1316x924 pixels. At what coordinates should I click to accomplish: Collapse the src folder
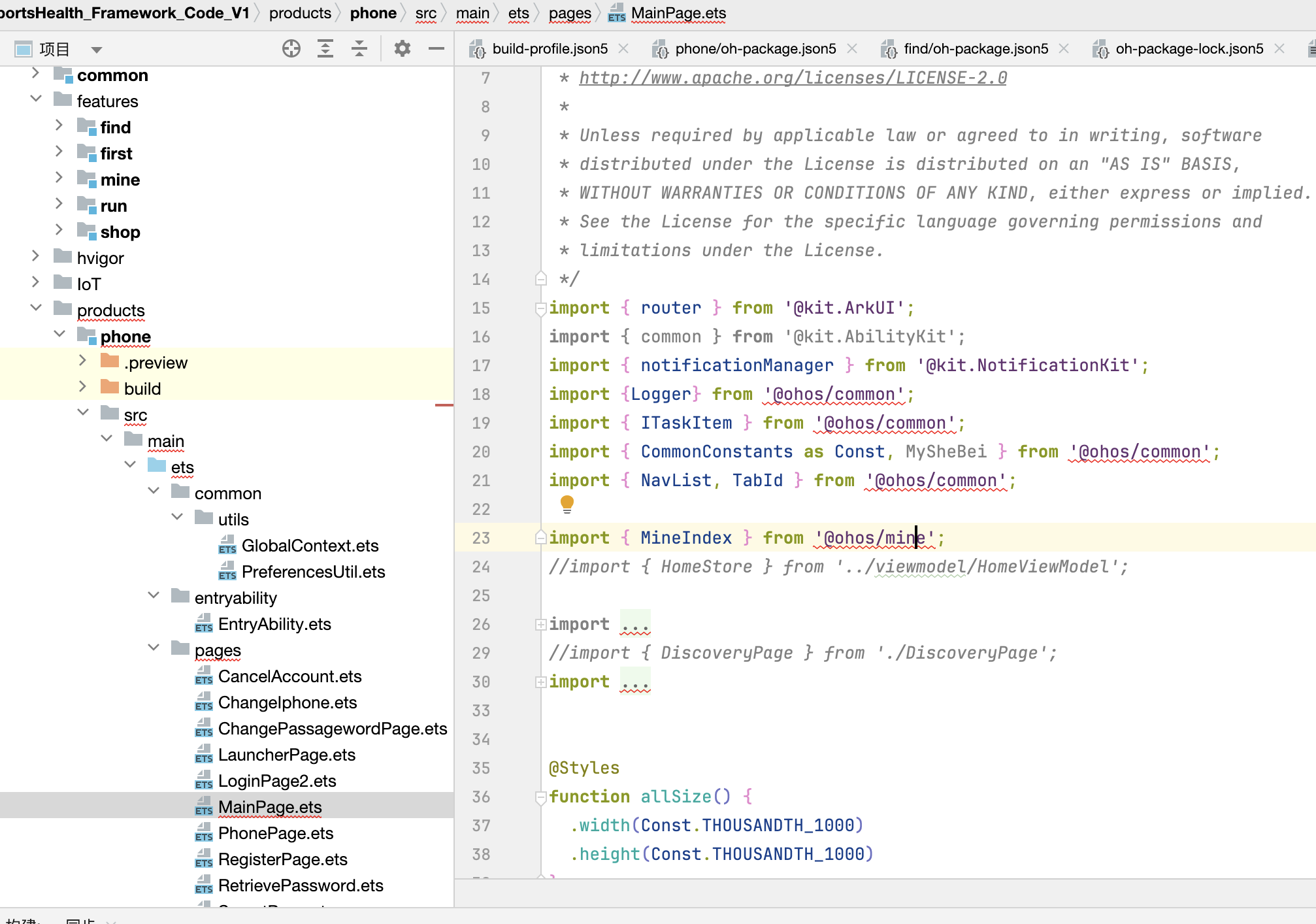click(x=83, y=413)
